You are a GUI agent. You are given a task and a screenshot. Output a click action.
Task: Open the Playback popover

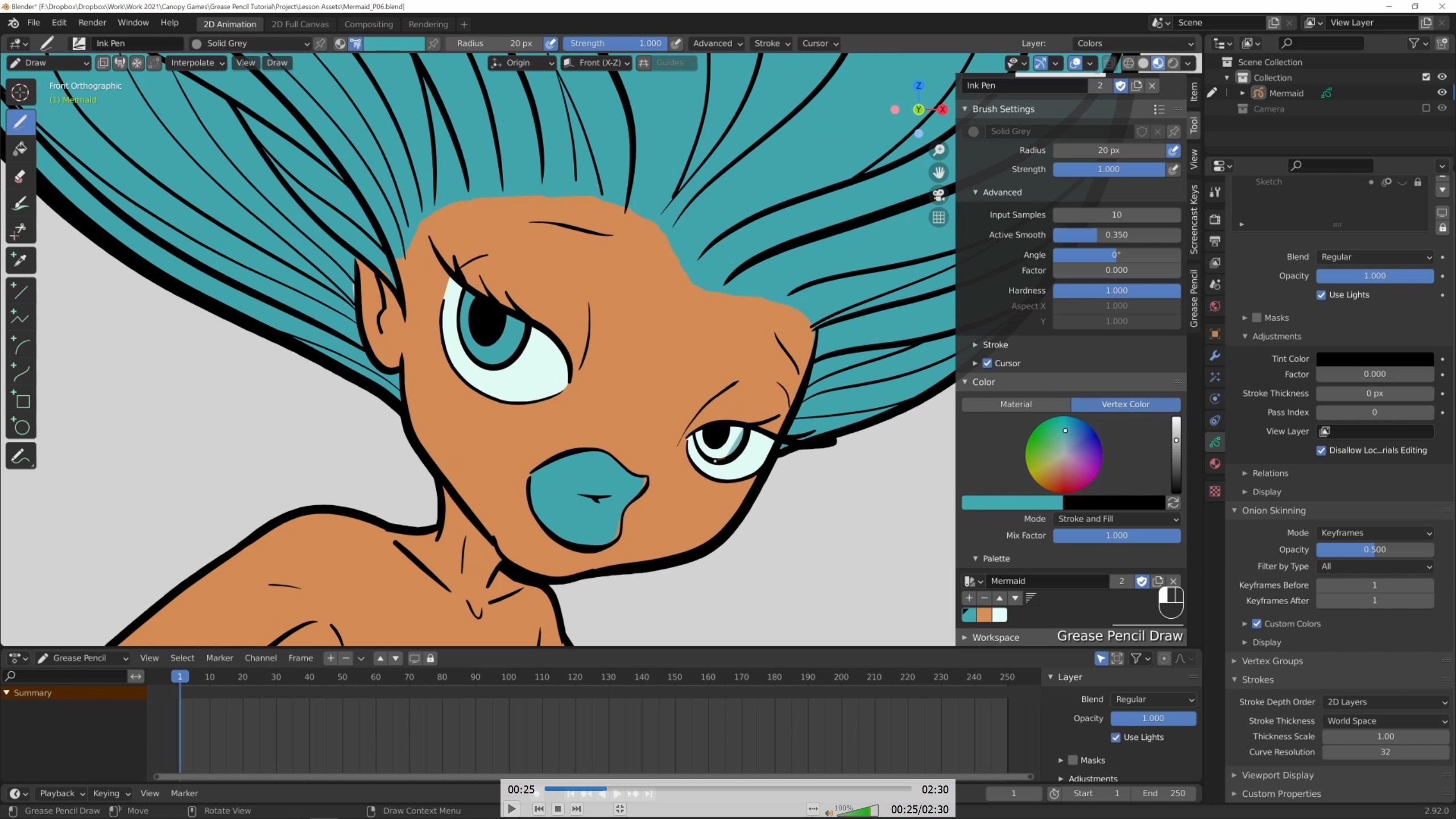point(62,793)
